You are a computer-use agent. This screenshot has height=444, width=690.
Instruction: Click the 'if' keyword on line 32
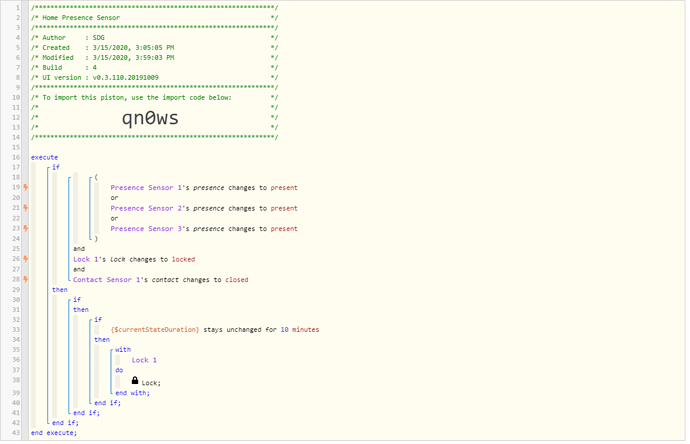(x=98, y=319)
